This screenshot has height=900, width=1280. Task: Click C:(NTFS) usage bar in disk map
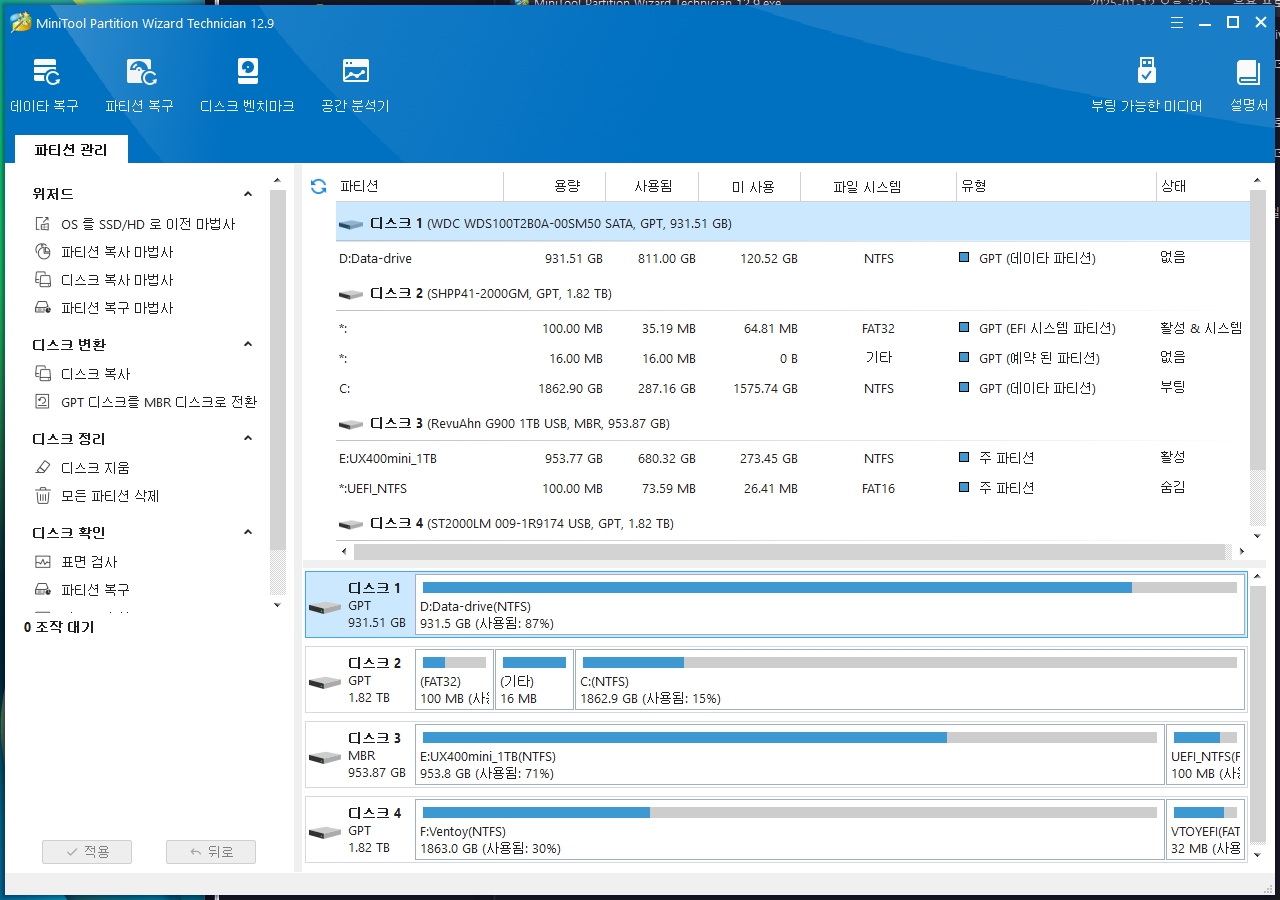[910, 662]
